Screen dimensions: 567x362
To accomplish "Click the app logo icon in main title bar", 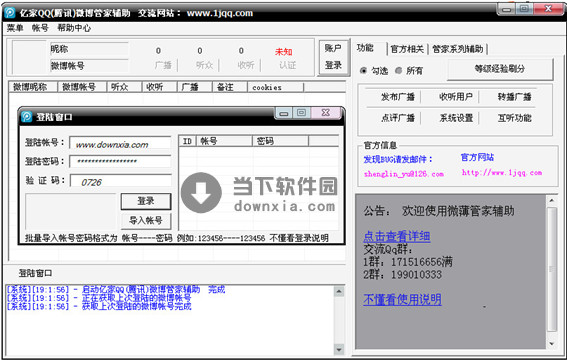I will [x=10, y=13].
